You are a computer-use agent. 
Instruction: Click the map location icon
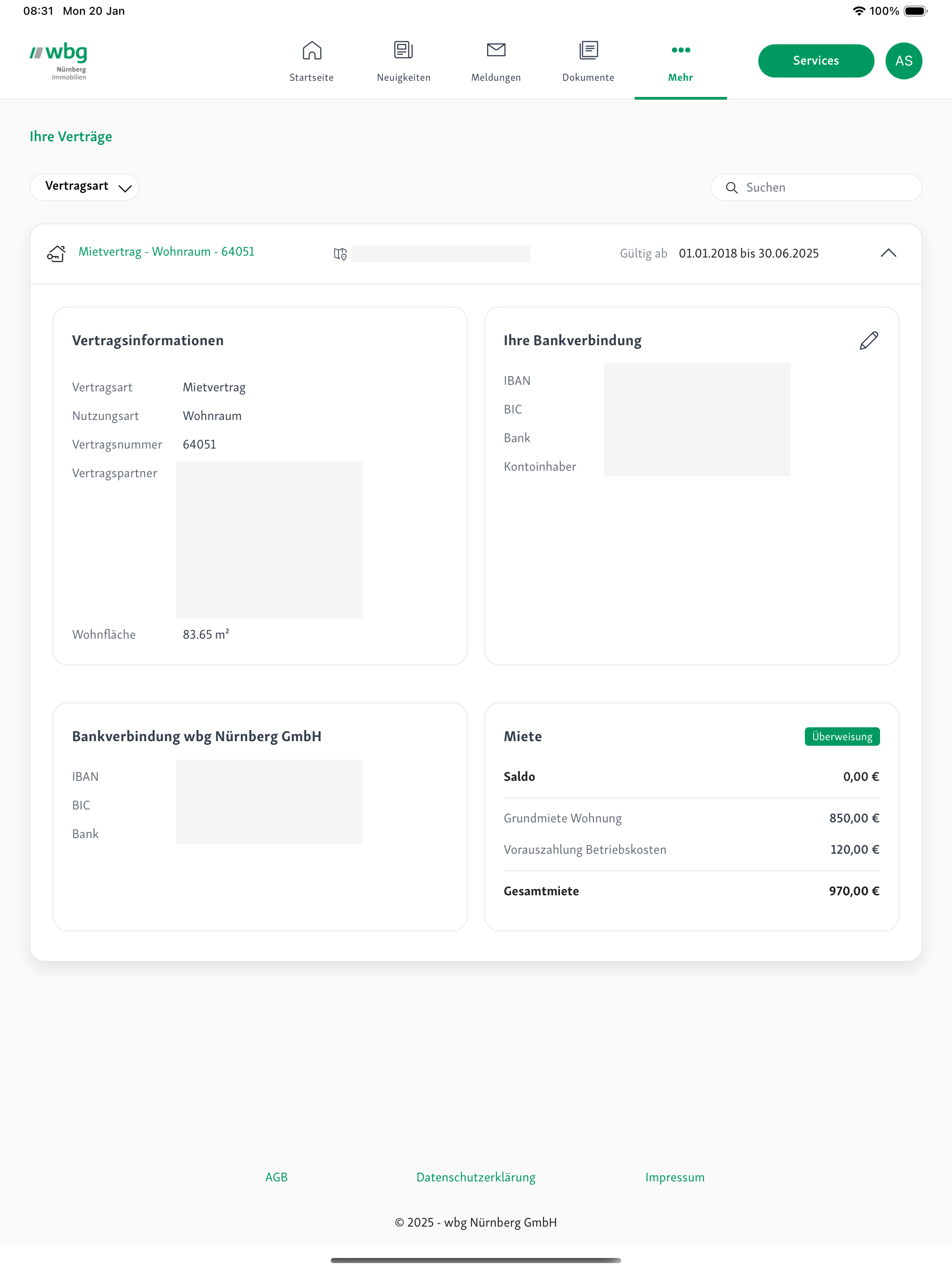tap(340, 254)
